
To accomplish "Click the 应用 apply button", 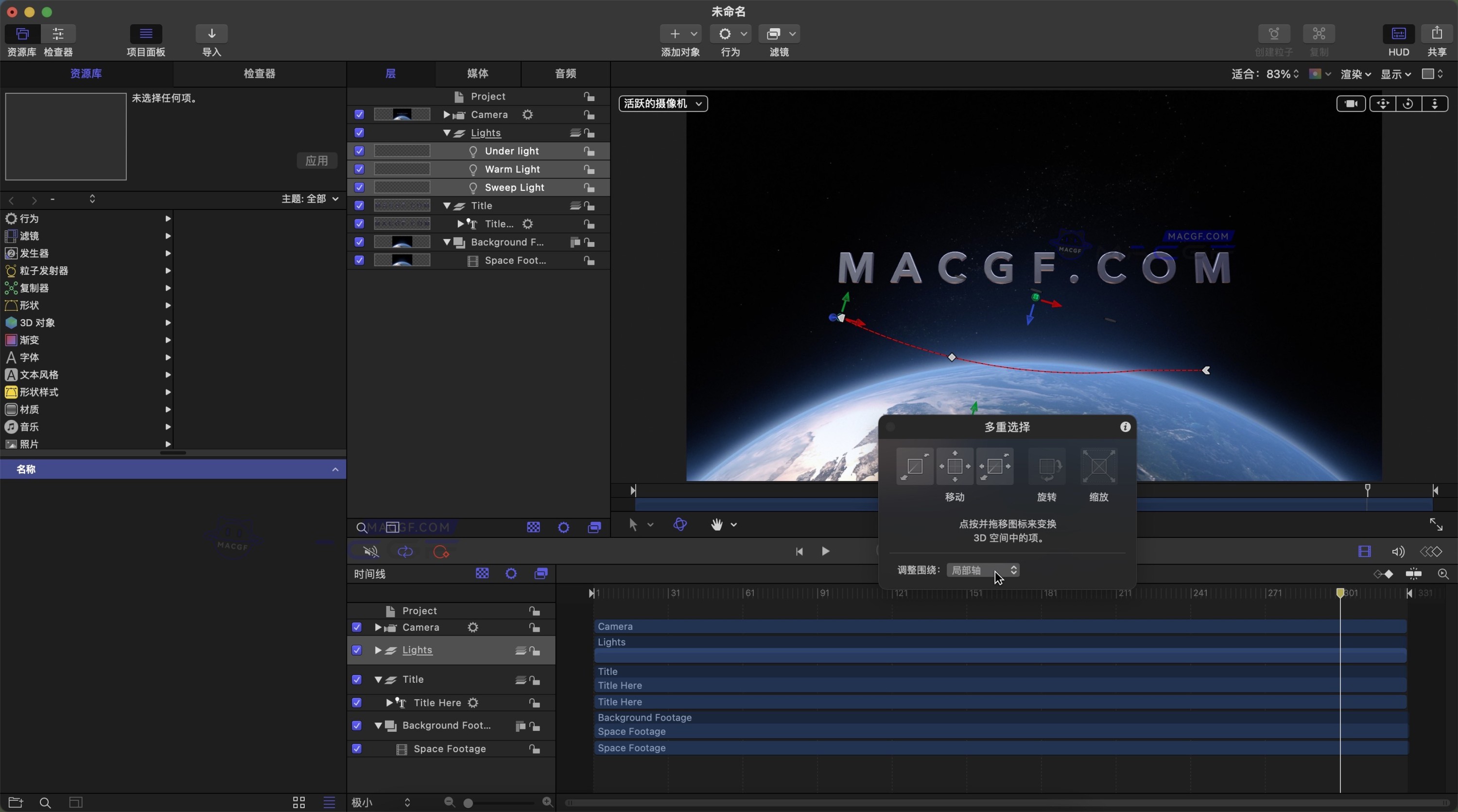I will [316, 161].
